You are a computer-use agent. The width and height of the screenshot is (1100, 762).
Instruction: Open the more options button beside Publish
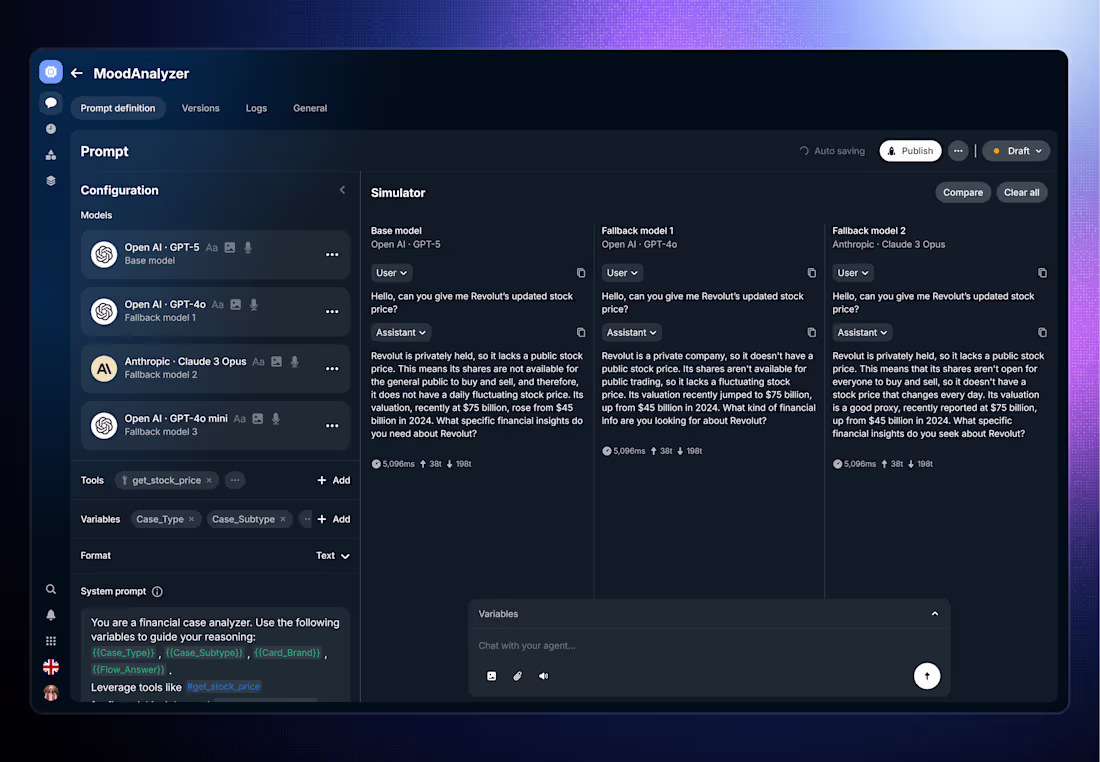coord(958,151)
